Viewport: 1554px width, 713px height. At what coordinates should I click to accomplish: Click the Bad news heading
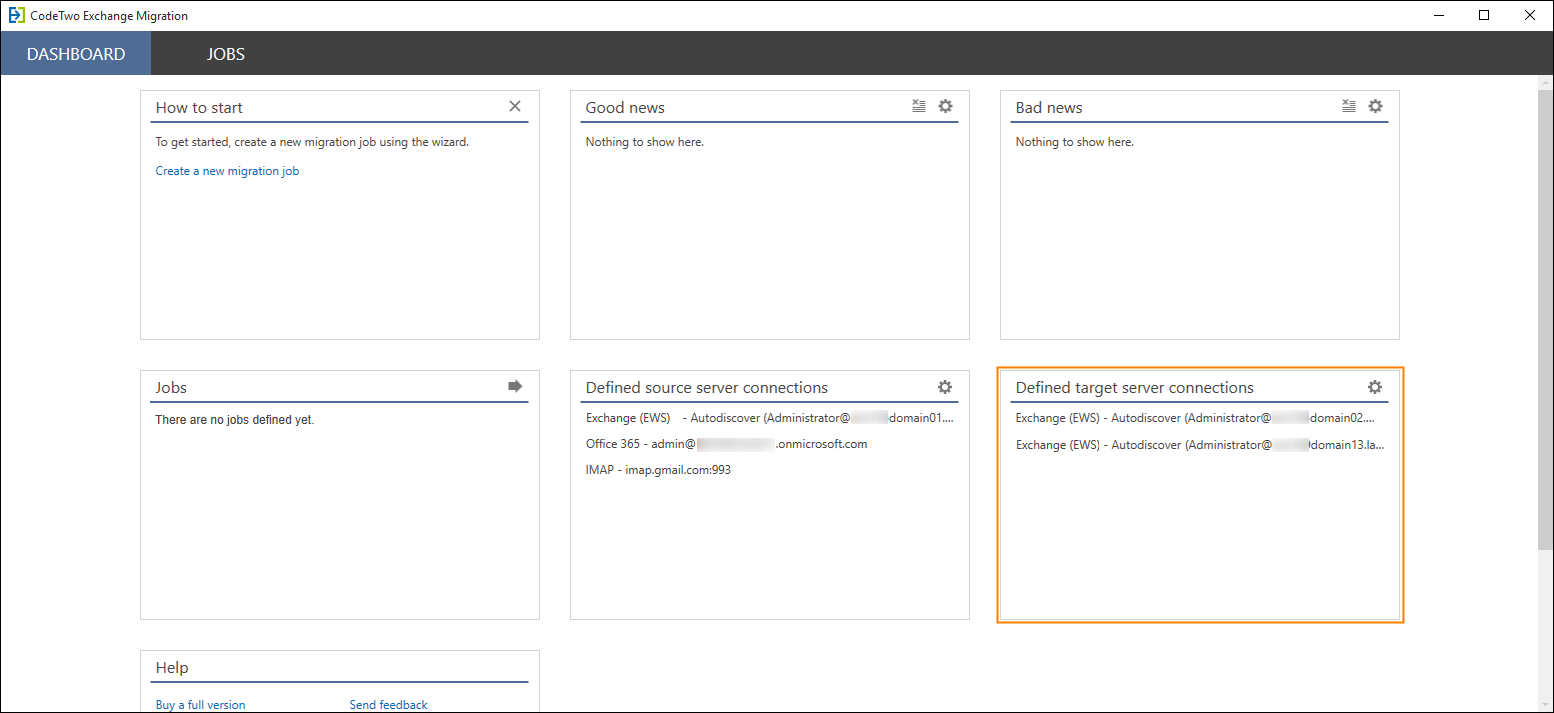[x=1049, y=108]
